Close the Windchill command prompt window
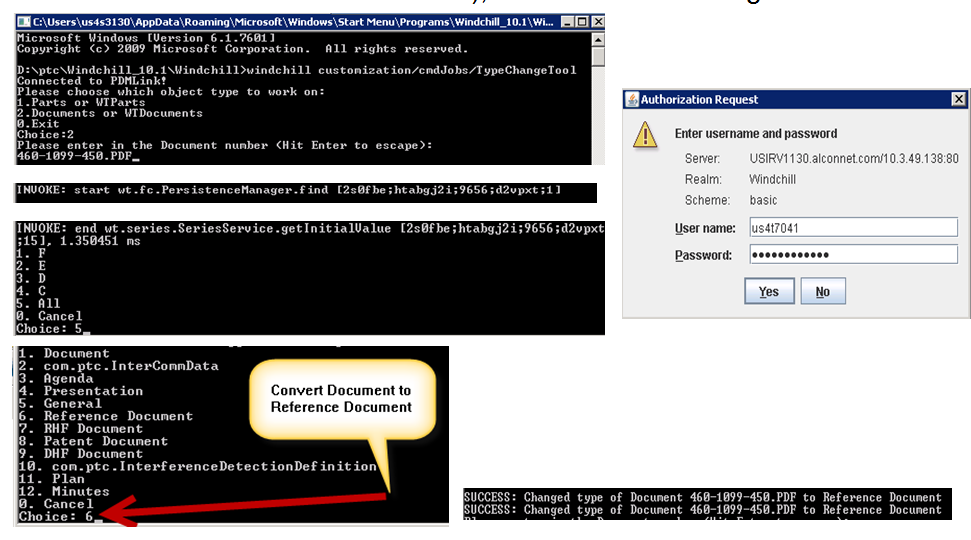971x540 pixels. (598, 22)
